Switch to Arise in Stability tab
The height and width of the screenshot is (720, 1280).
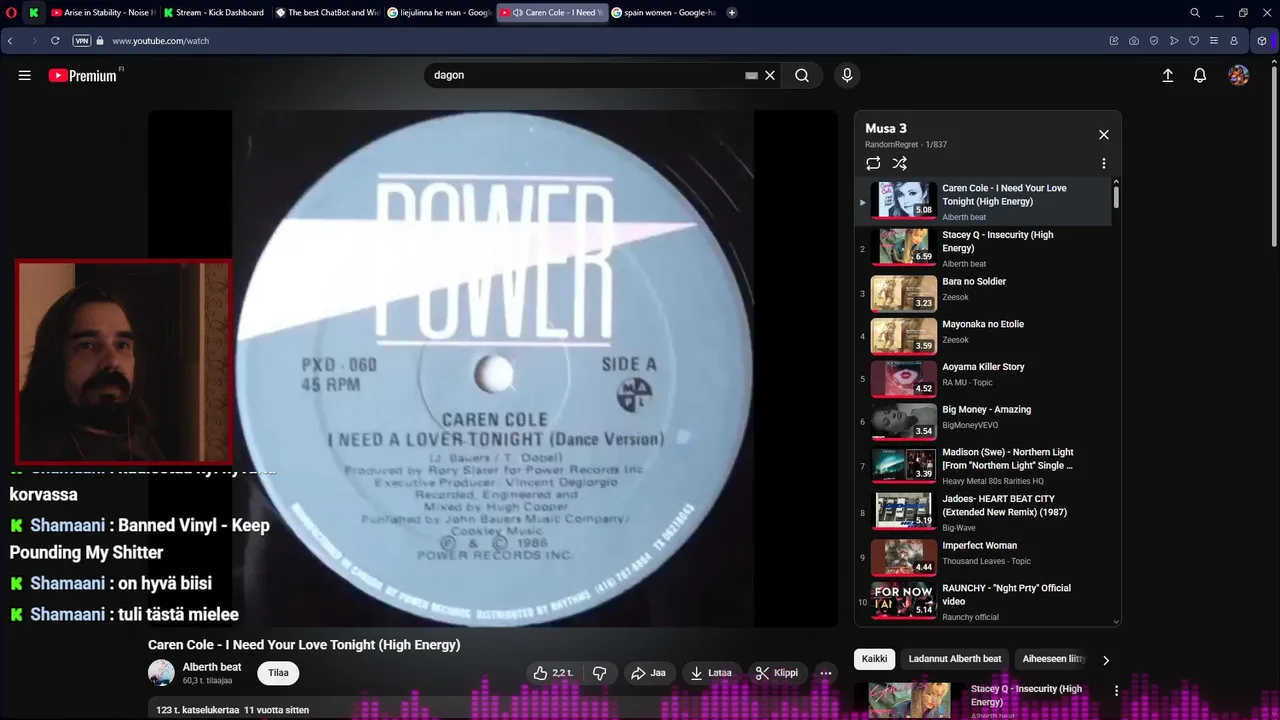point(103,13)
